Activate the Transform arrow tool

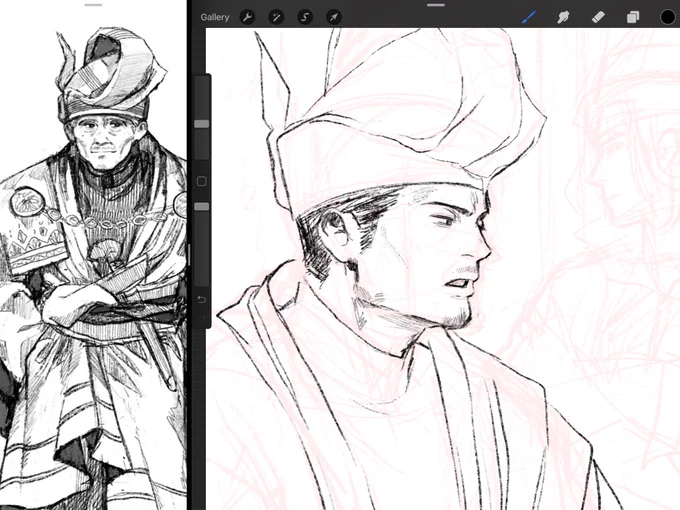pyautogui.click(x=333, y=17)
